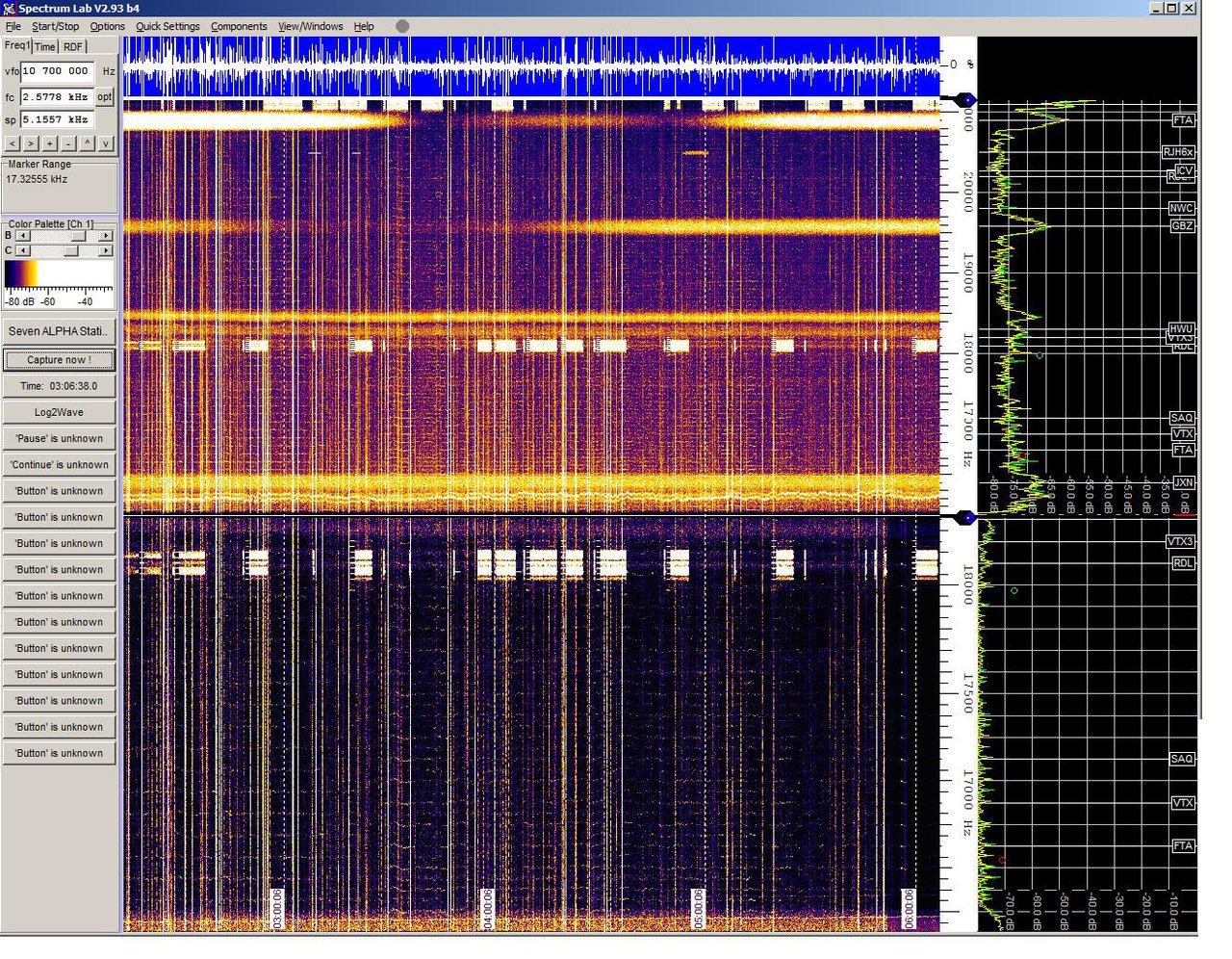Screen dimensions: 1232x959
Task: Click the '^' up arrow button
Action: click(87, 143)
